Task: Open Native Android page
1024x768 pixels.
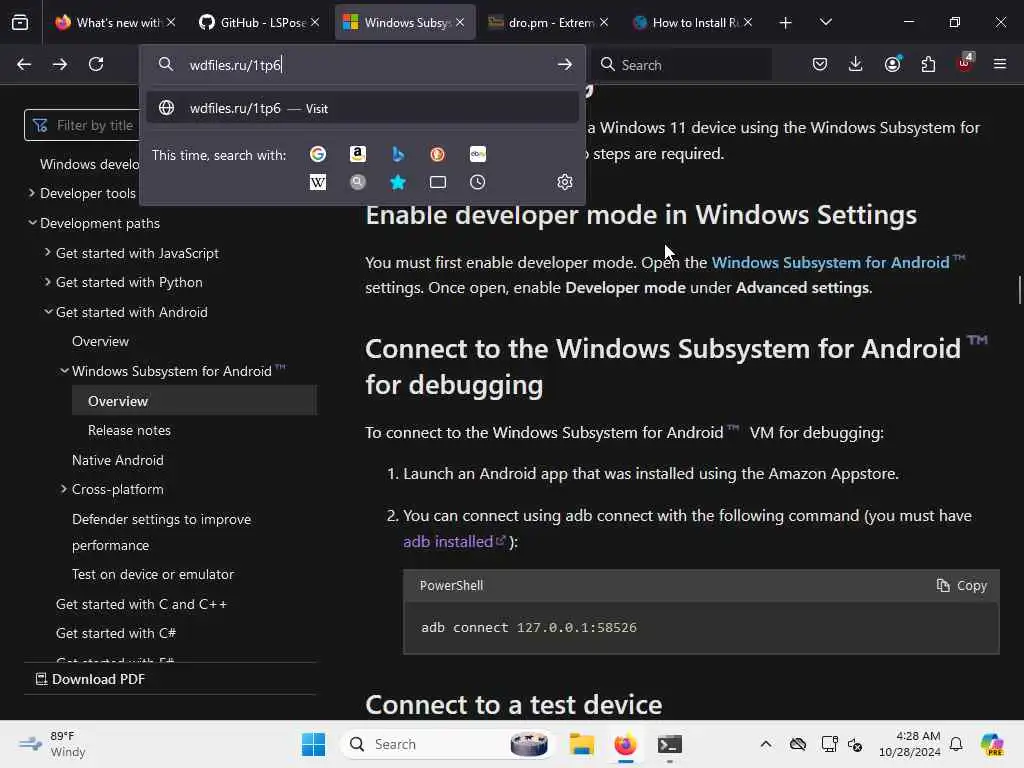Action: (x=118, y=460)
